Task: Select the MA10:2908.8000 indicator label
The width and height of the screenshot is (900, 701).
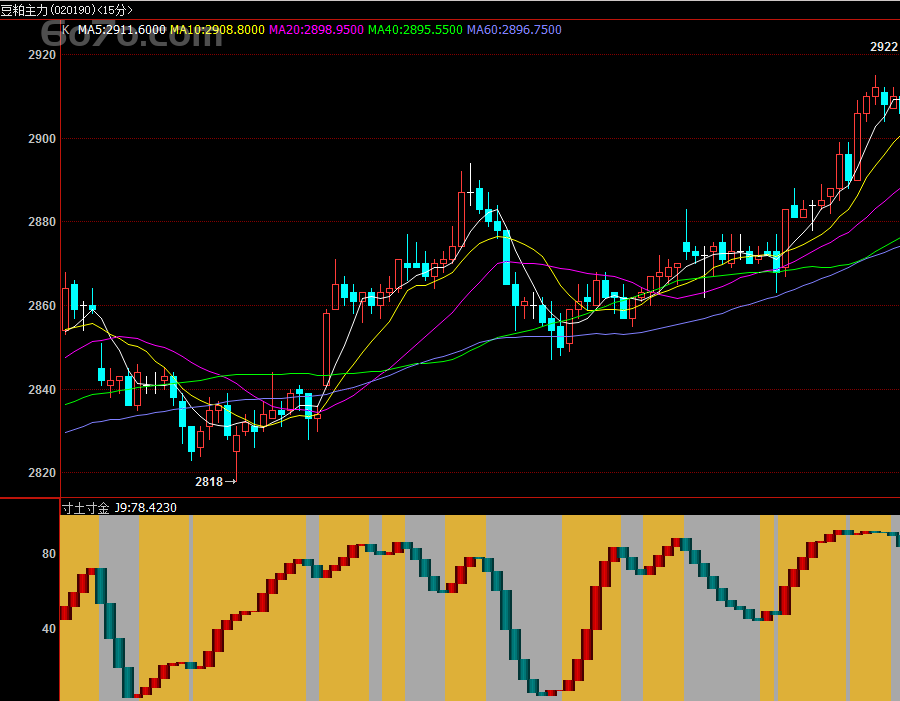Action: (x=218, y=30)
